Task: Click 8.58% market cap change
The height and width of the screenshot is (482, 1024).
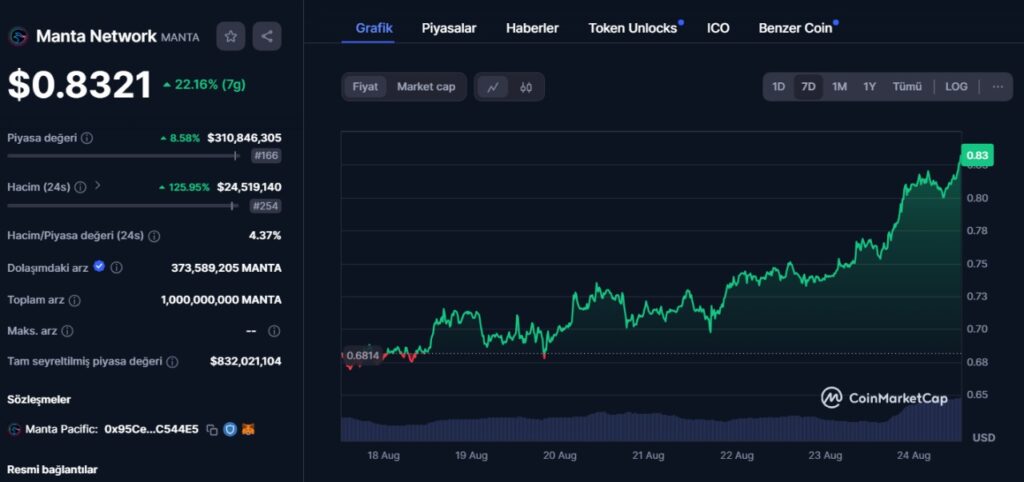Action: [180, 138]
